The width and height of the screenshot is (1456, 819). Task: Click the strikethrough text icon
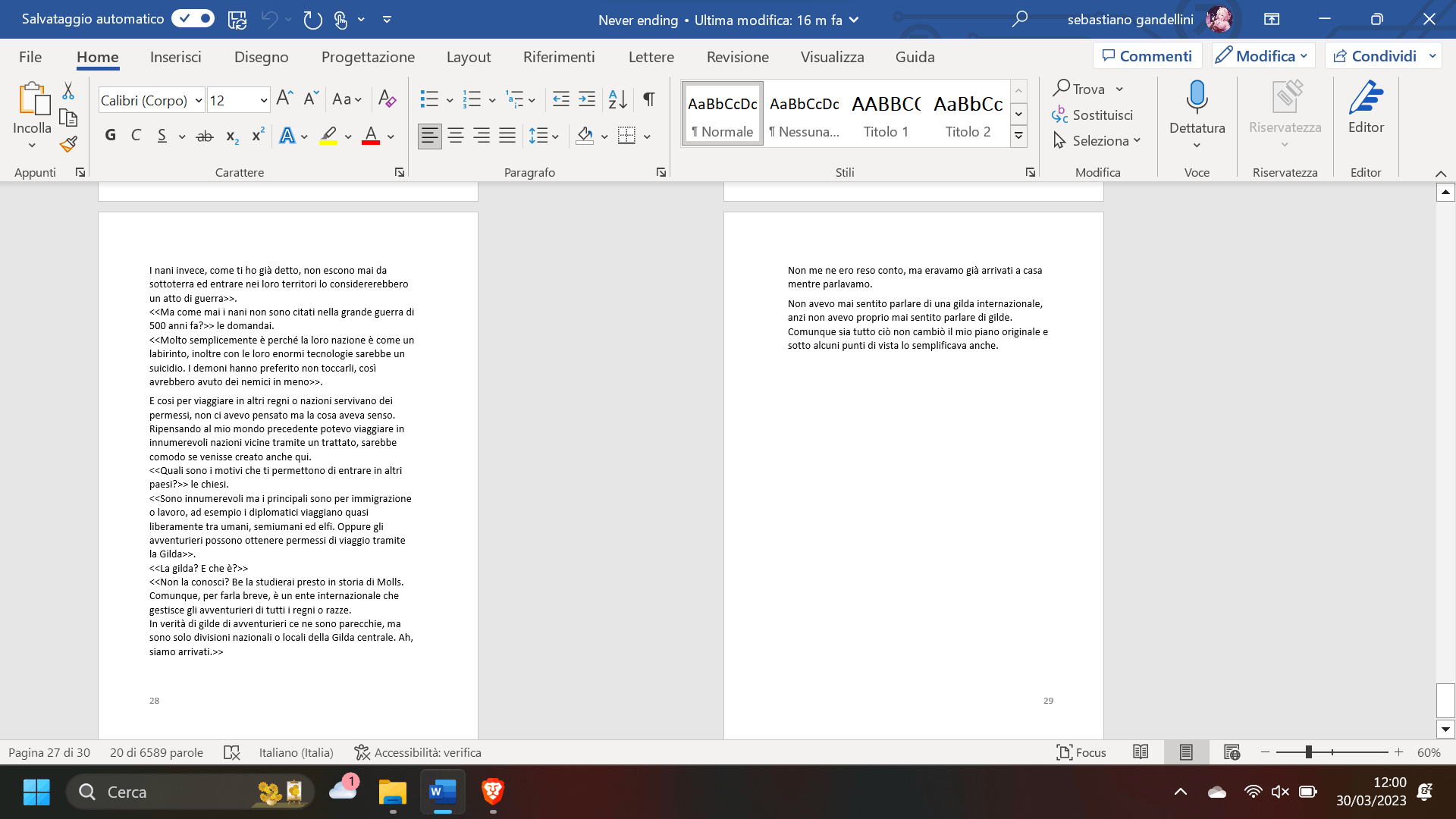point(205,136)
